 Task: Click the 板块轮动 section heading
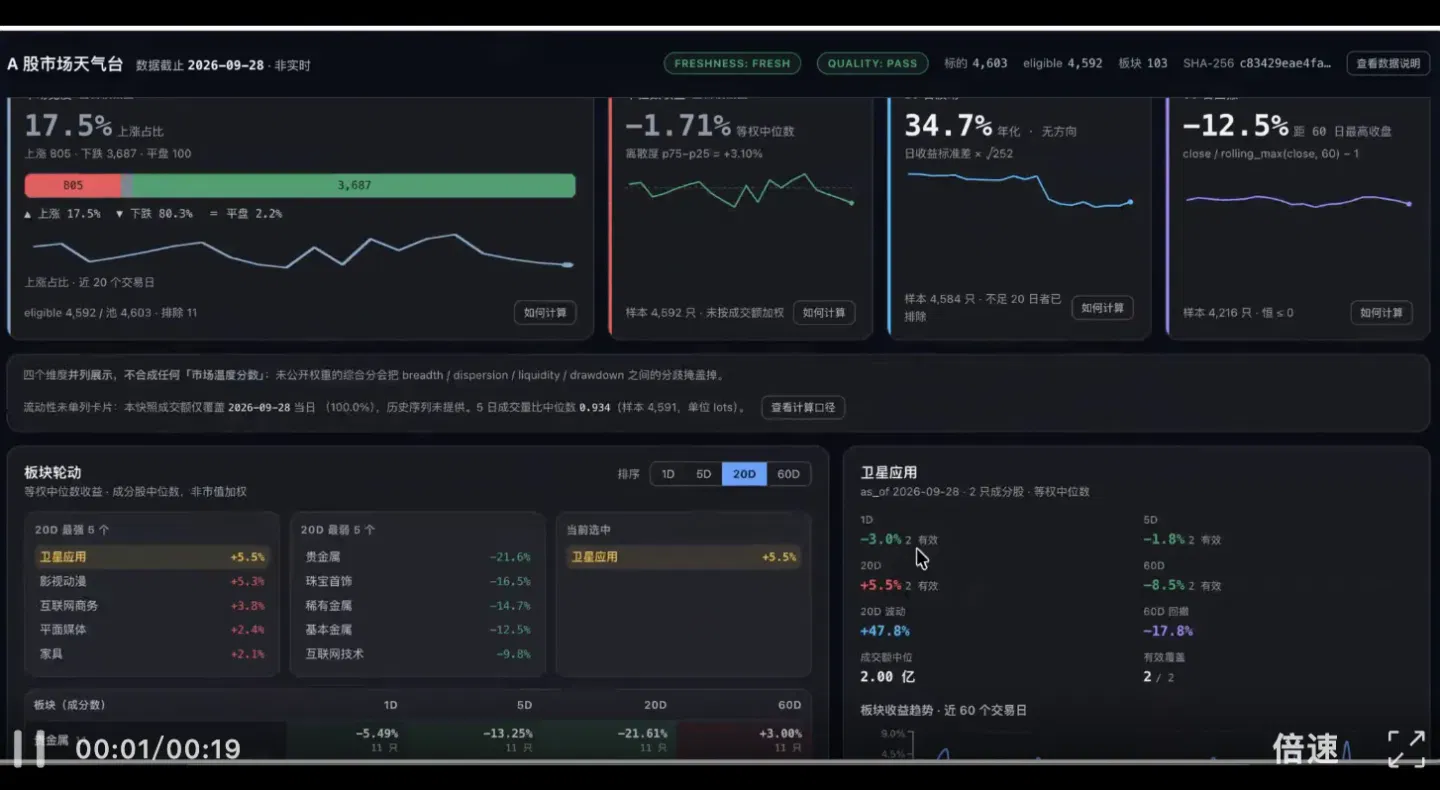click(x=53, y=473)
